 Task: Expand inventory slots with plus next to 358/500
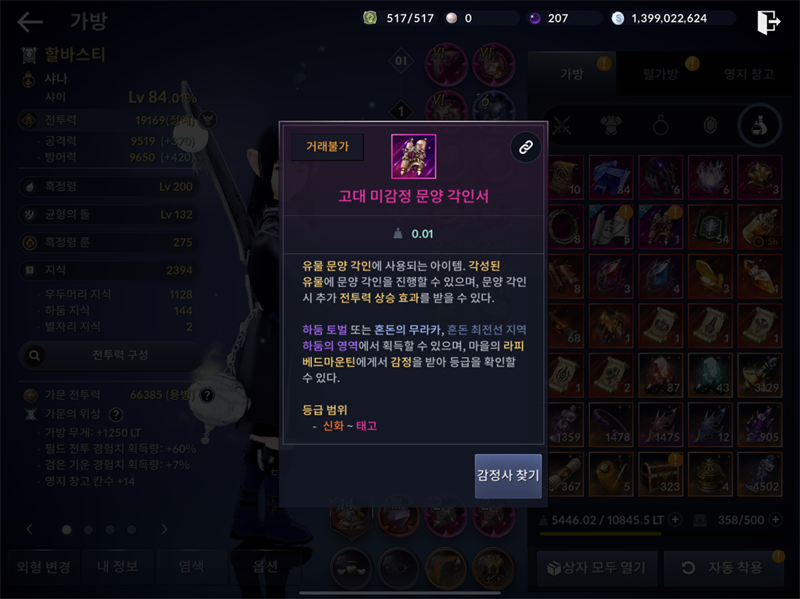pyautogui.click(x=776, y=520)
